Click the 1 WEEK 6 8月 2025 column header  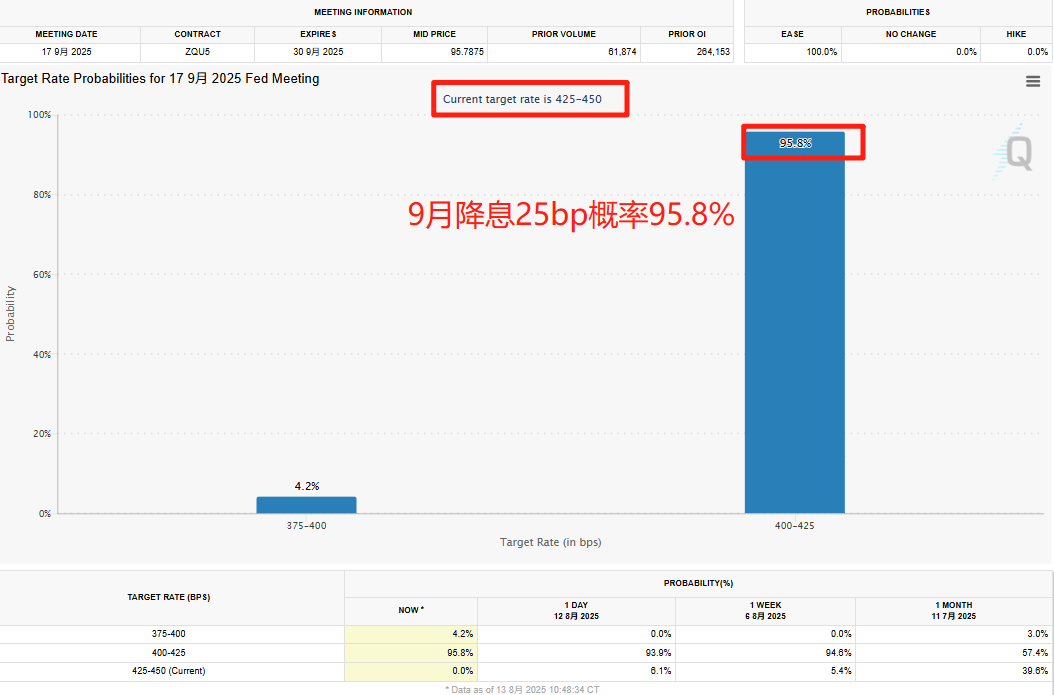tap(765, 610)
